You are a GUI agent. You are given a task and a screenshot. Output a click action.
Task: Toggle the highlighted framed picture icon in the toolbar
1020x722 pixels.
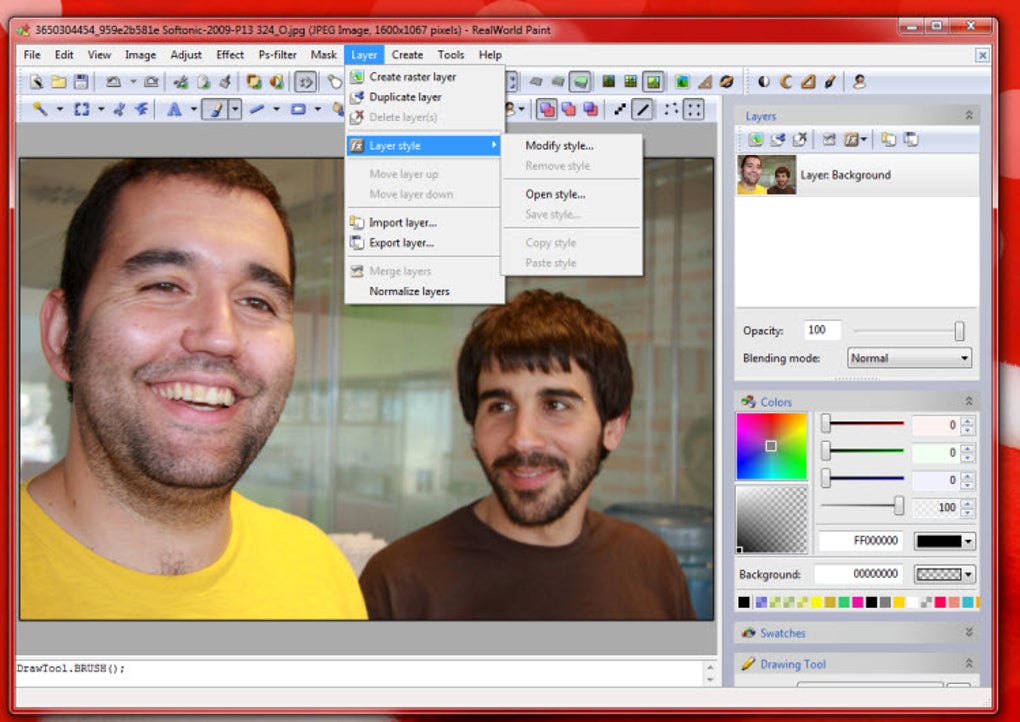click(x=652, y=82)
